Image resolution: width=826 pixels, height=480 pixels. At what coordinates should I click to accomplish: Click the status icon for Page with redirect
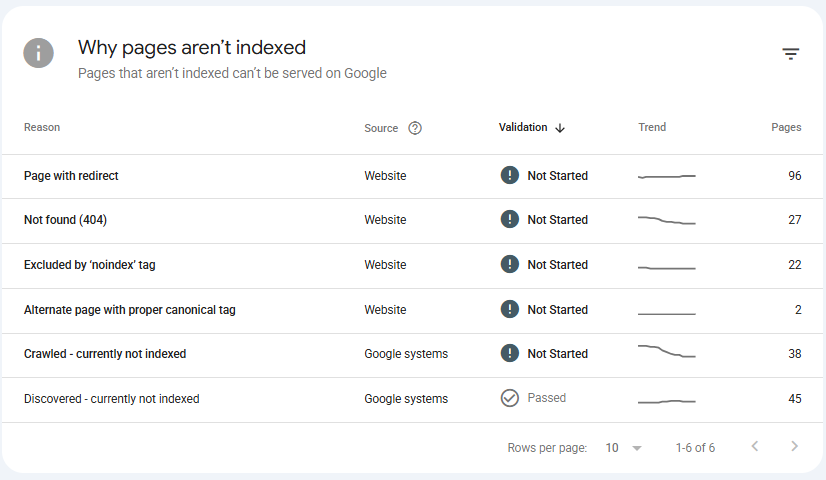pos(509,175)
